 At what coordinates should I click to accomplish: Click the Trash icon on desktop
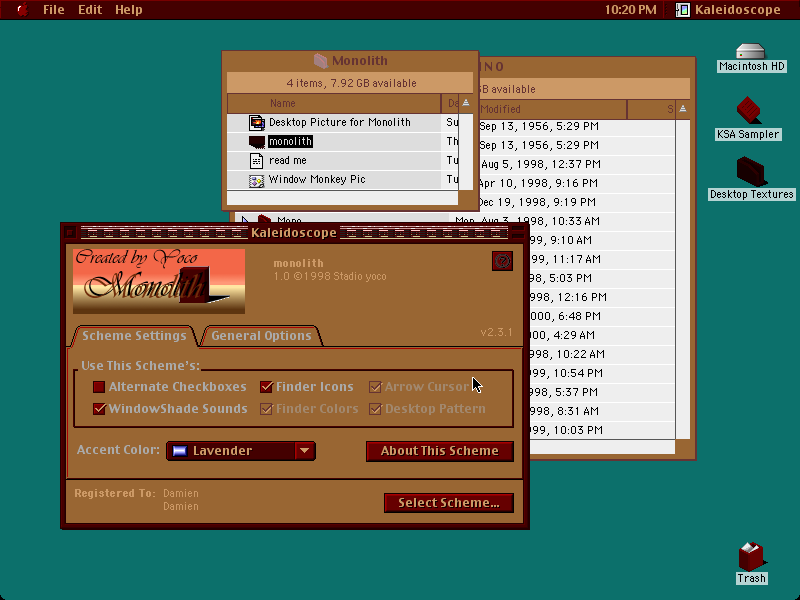point(751,556)
